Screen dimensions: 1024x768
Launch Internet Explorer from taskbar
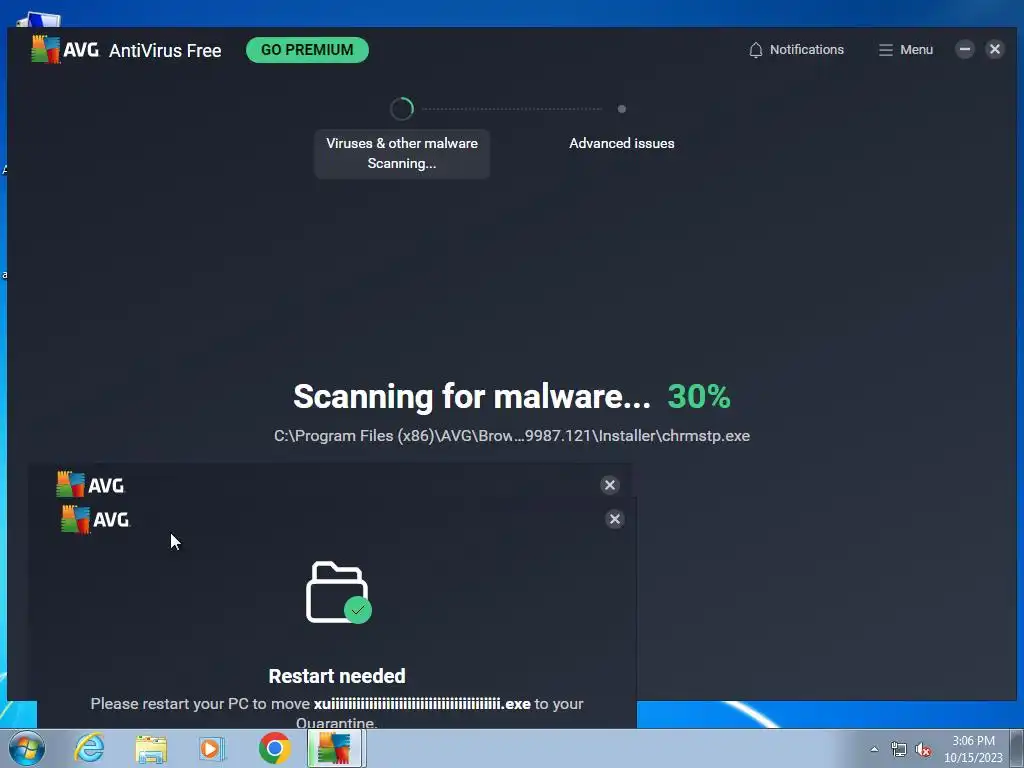[x=89, y=748]
